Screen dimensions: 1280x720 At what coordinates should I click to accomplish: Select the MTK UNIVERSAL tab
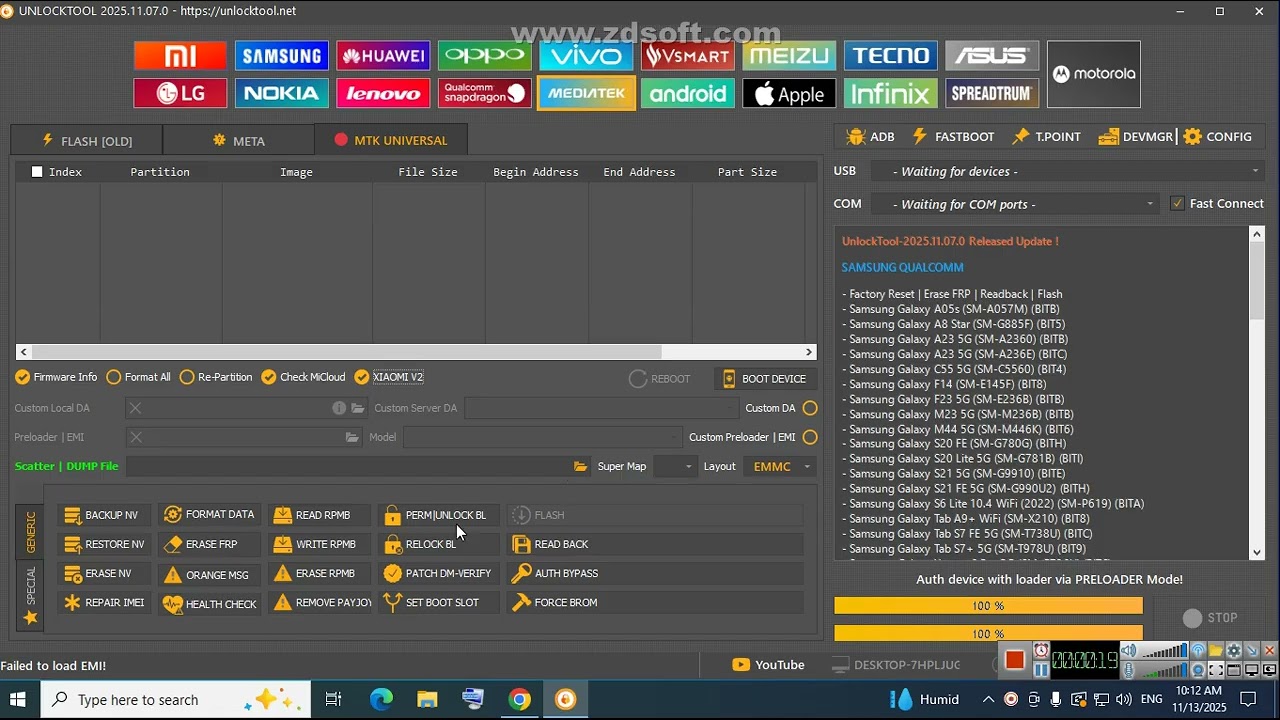click(x=391, y=140)
